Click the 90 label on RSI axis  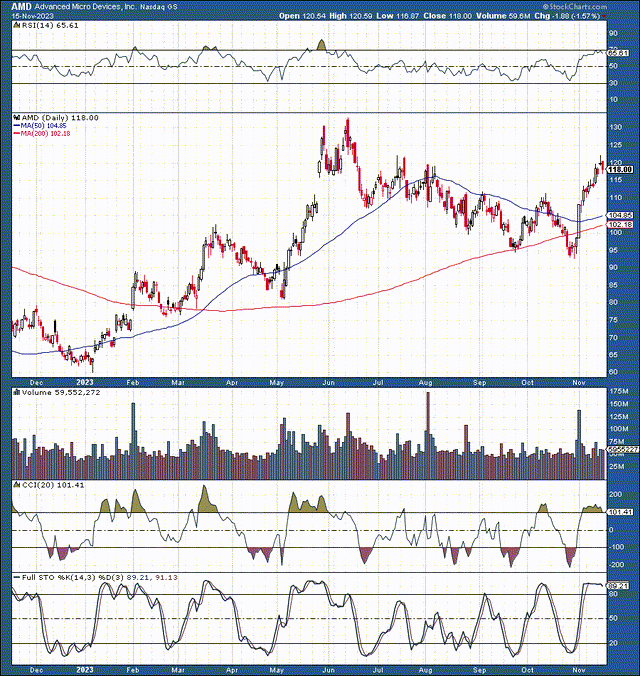[x=614, y=33]
